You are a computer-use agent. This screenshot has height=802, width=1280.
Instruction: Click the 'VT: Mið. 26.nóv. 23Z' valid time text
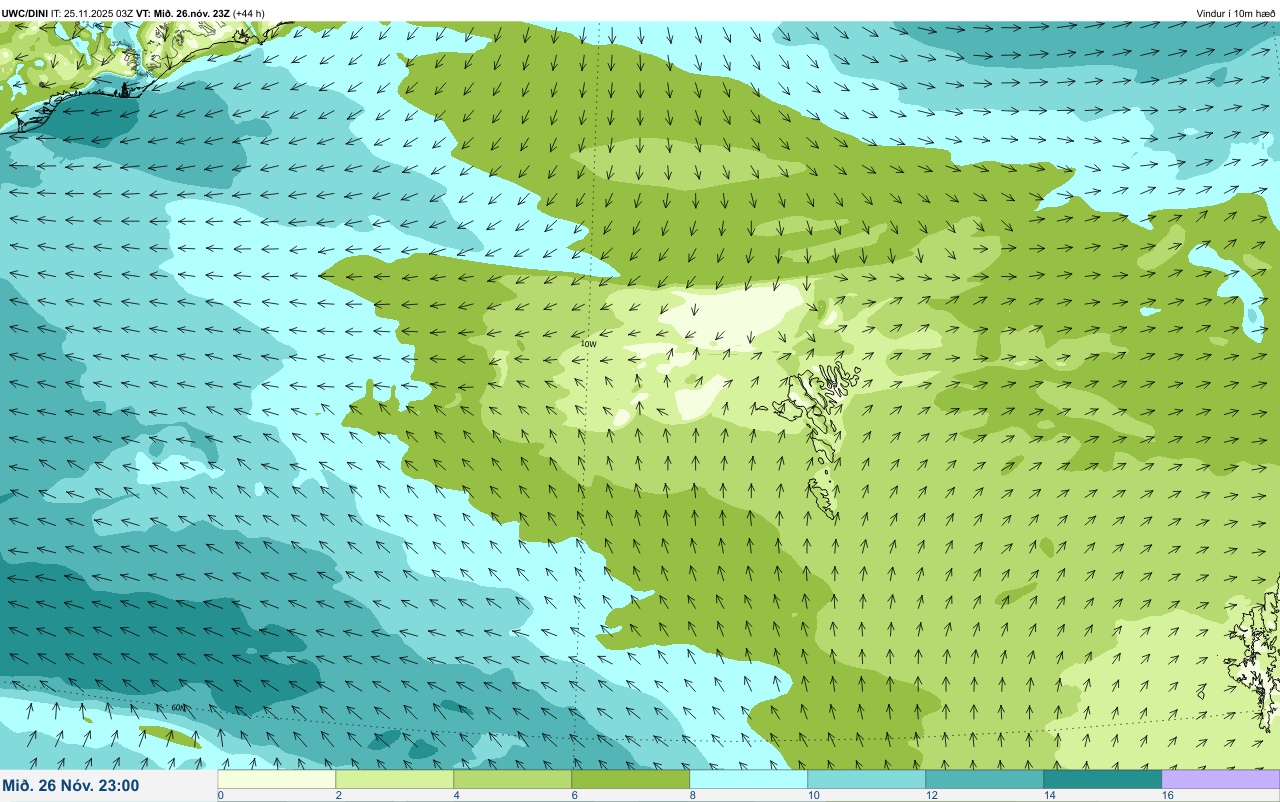click(x=183, y=13)
